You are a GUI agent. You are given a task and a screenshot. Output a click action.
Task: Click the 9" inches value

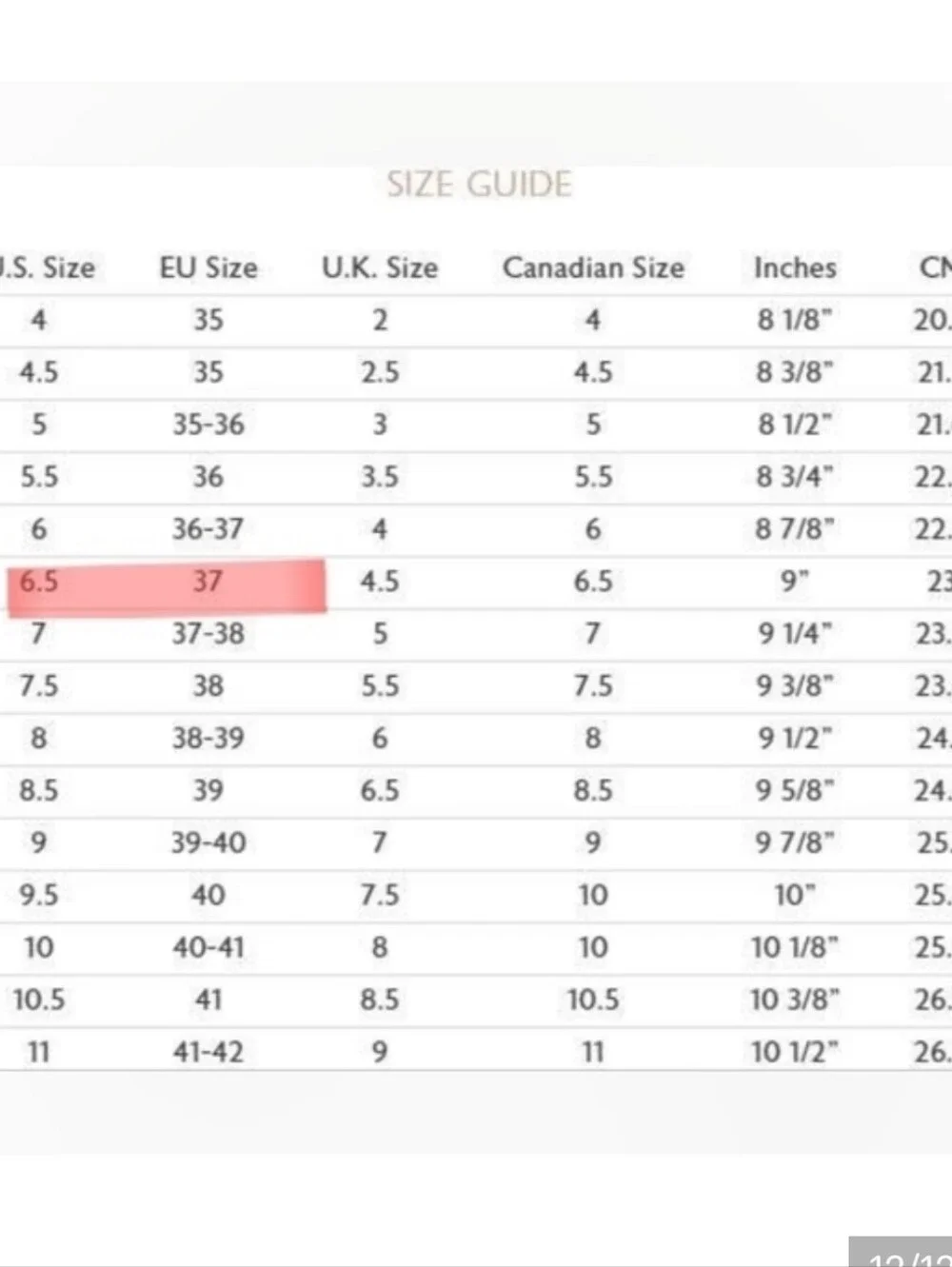point(795,581)
